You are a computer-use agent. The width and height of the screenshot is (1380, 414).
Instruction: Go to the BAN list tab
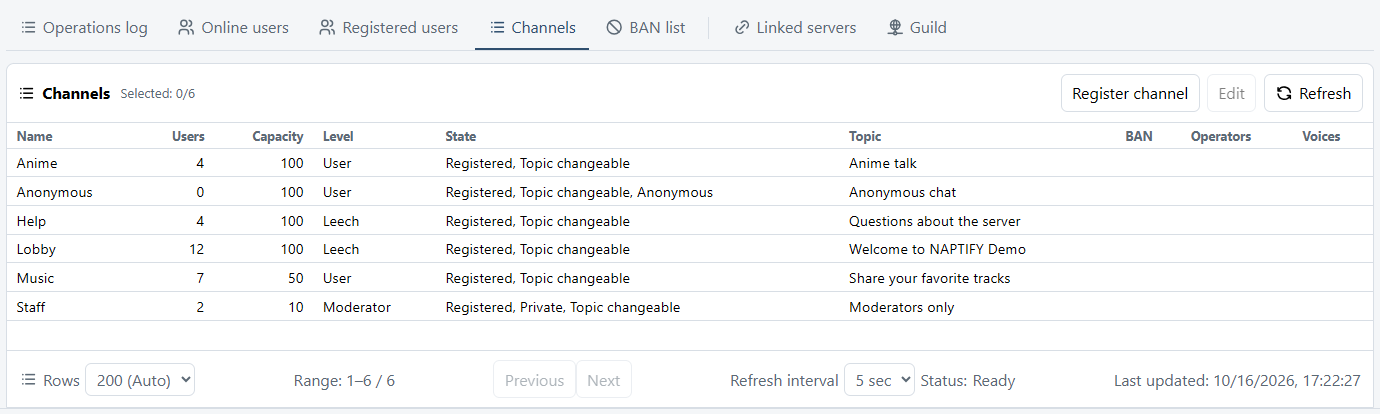click(645, 28)
